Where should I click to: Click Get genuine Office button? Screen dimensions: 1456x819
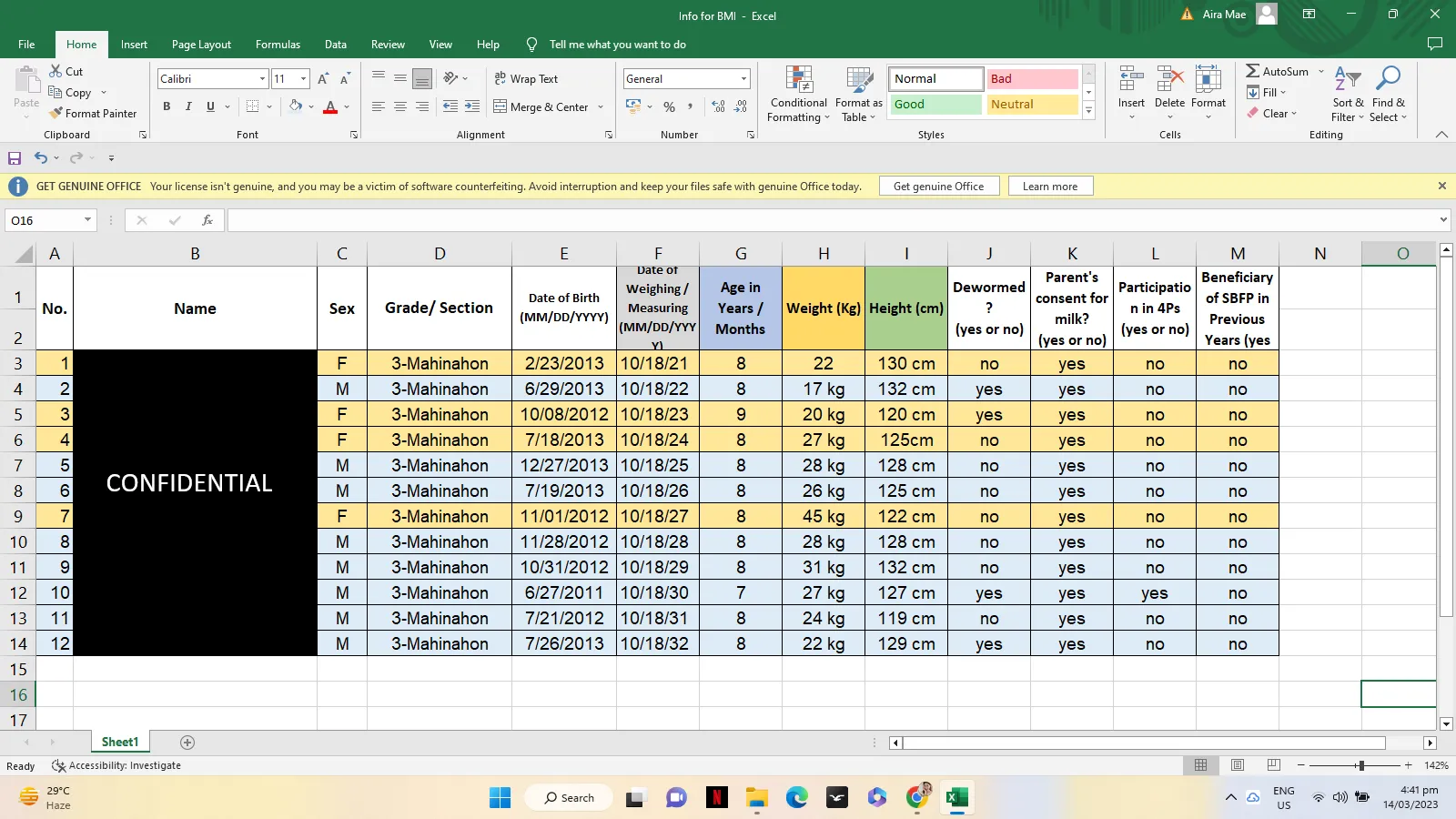tap(939, 187)
